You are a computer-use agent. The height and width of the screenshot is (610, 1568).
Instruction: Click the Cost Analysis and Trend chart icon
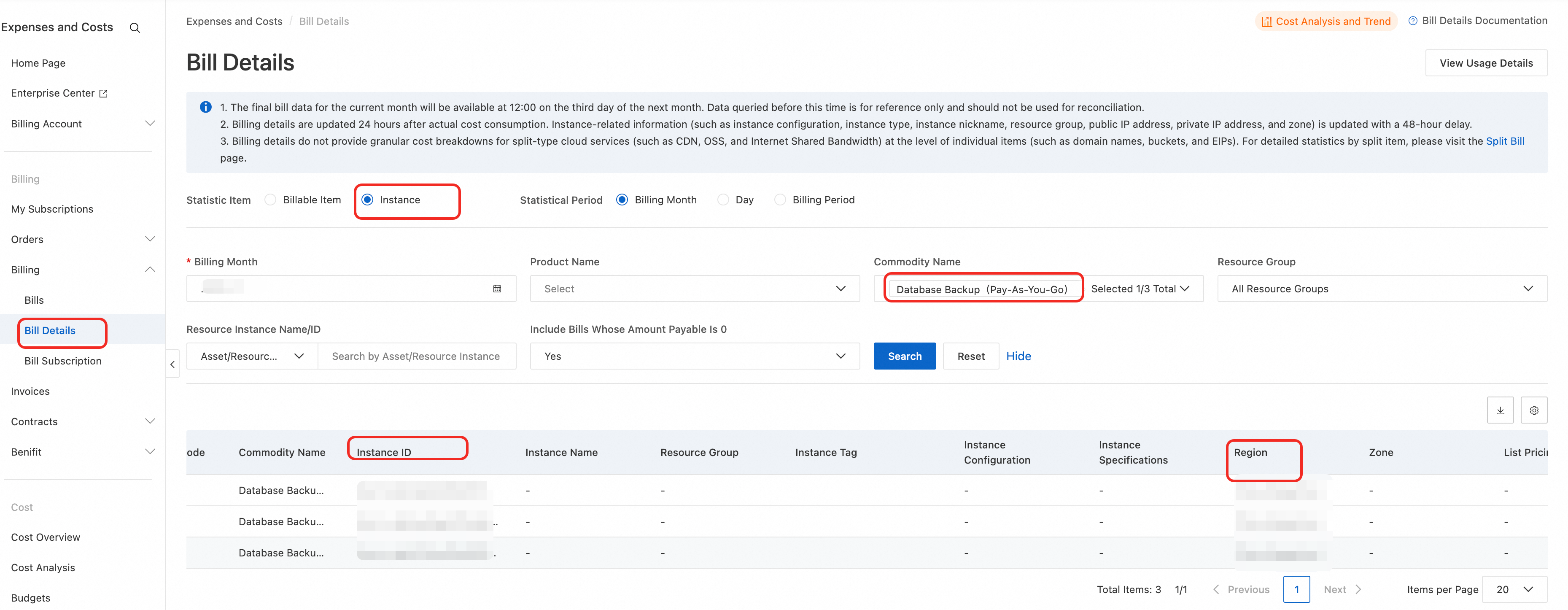[1267, 22]
